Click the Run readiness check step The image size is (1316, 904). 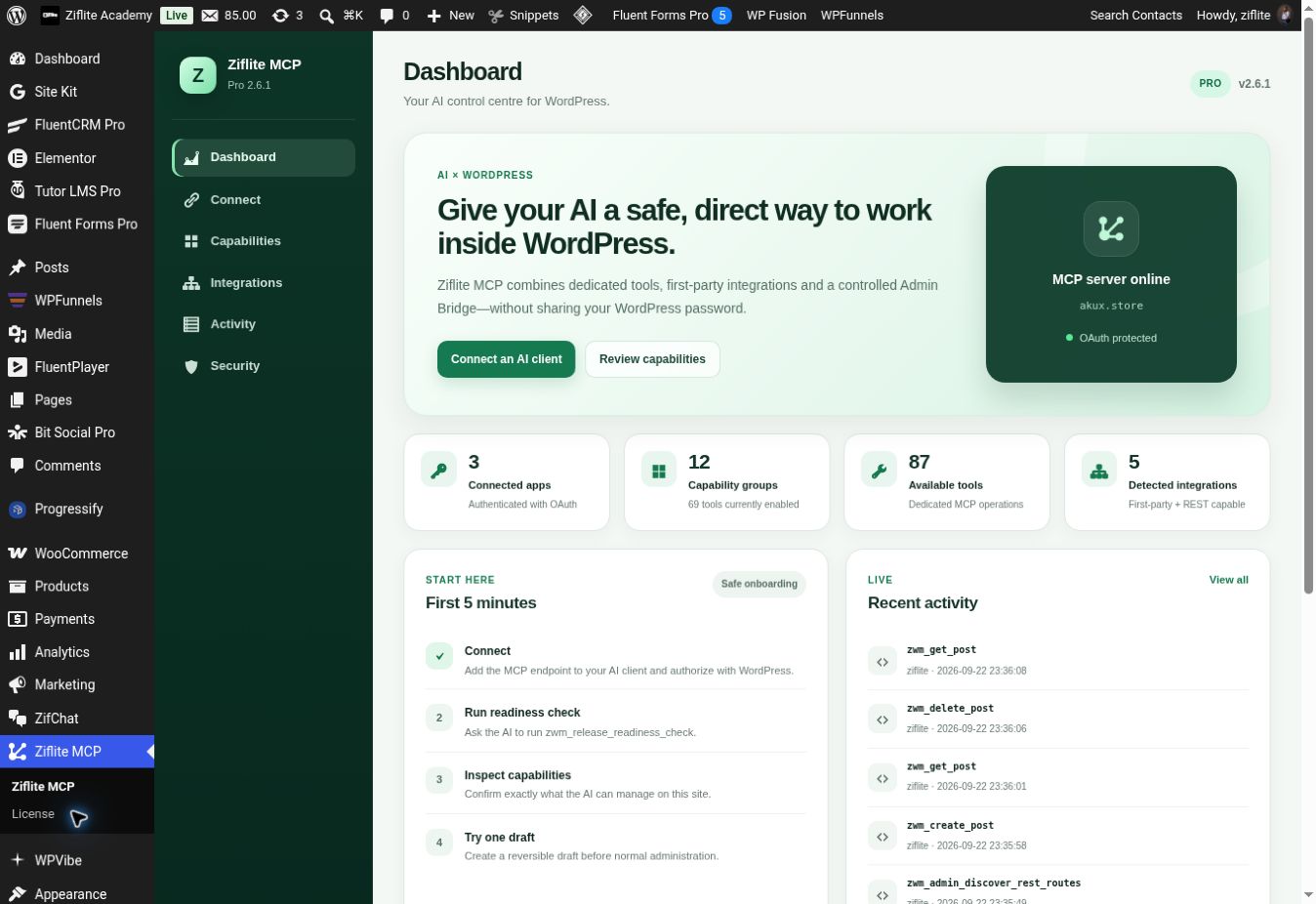(616, 721)
